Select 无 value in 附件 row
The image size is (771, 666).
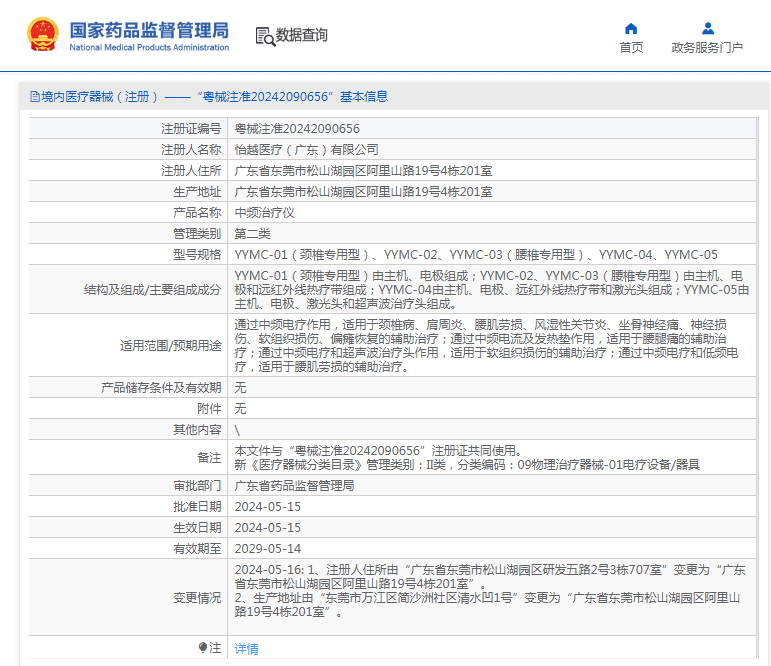(x=240, y=409)
